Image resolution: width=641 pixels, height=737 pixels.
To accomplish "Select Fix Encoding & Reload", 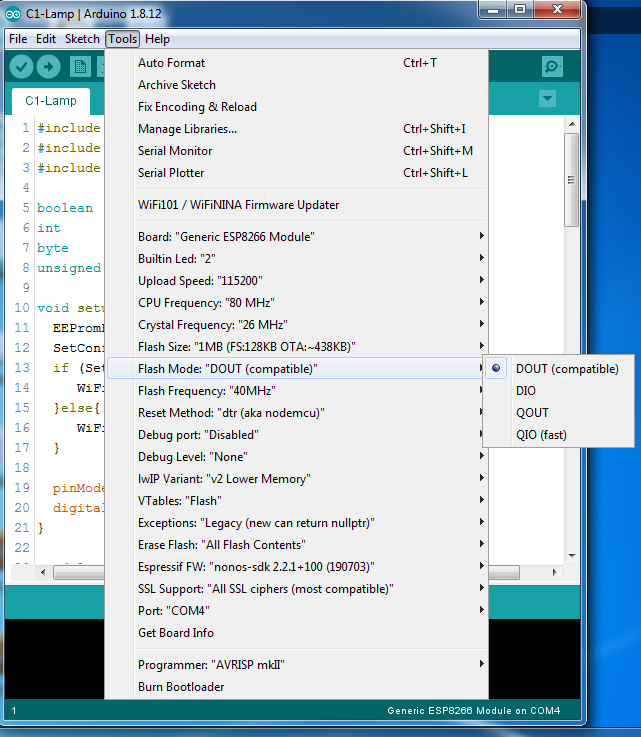I will [297, 107].
